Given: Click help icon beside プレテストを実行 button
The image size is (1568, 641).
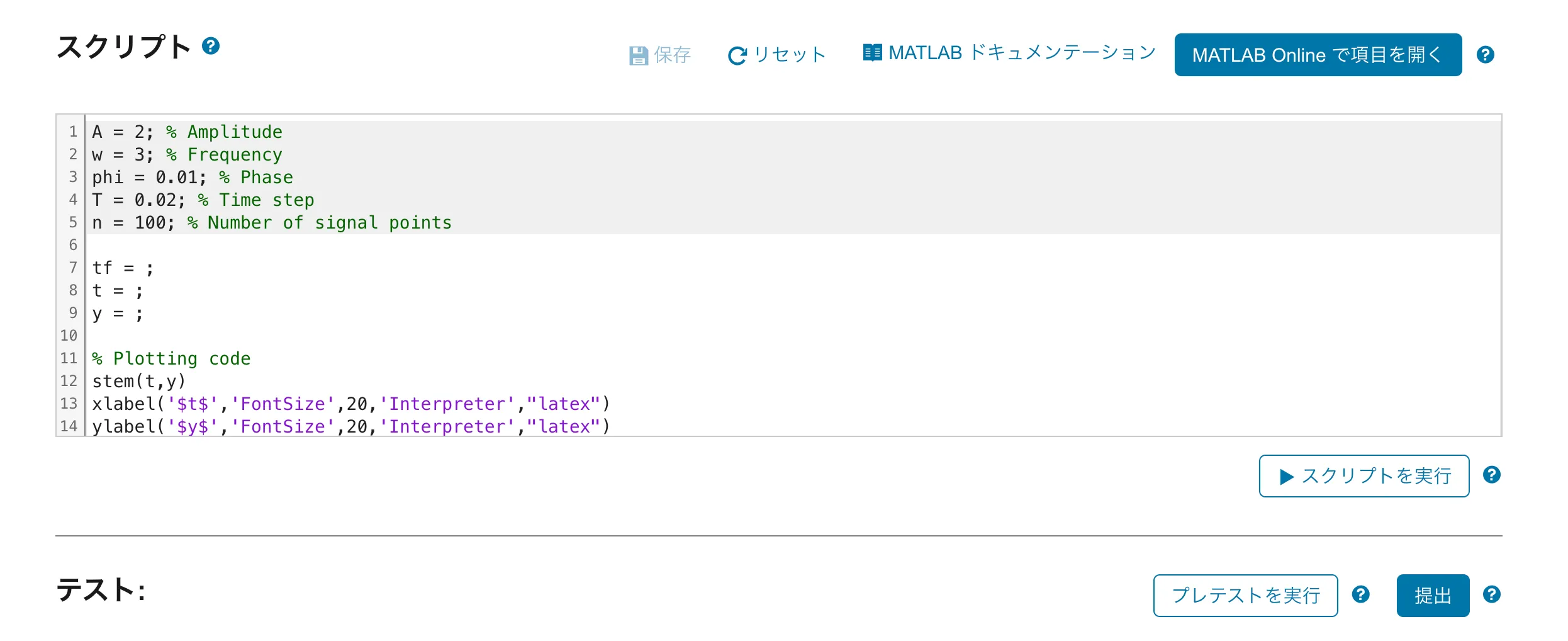Looking at the screenshot, I should (x=1360, y=594).
